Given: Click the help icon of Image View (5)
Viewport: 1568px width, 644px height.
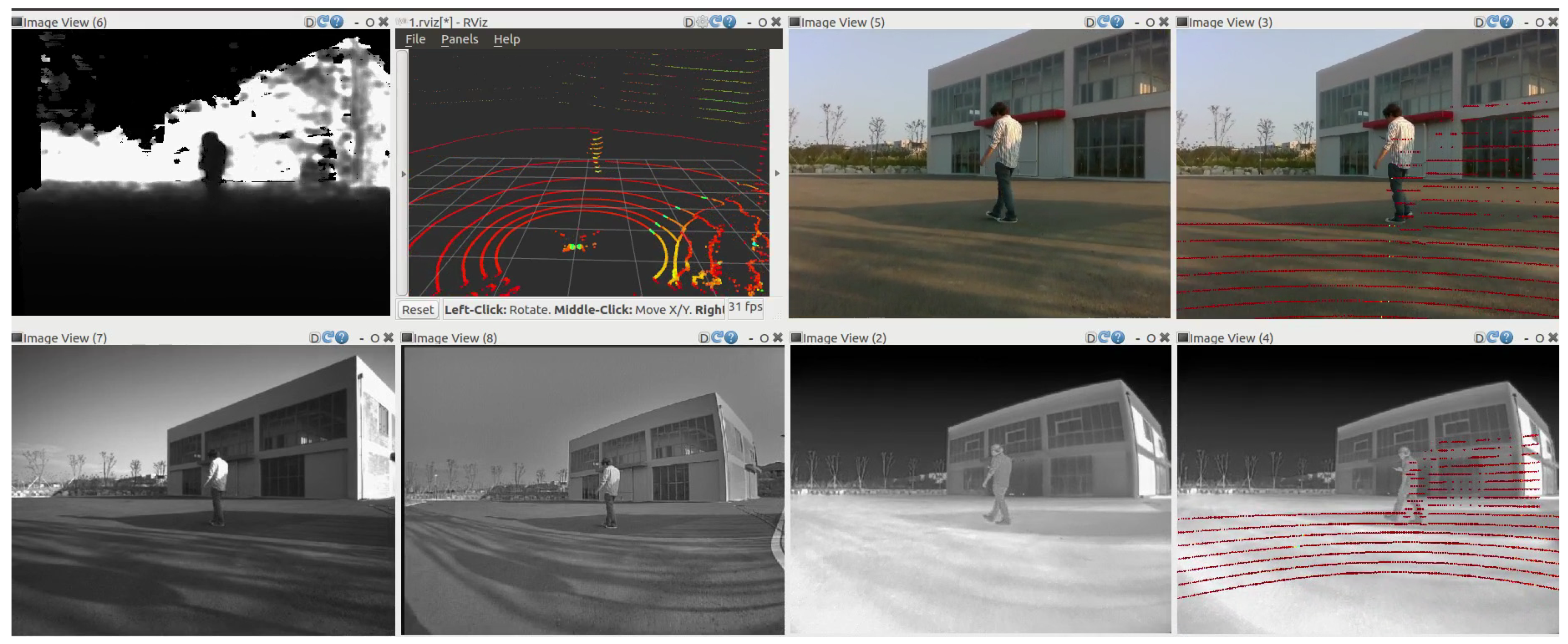Looking at the screenshot, I should (x=1117, y=22).
